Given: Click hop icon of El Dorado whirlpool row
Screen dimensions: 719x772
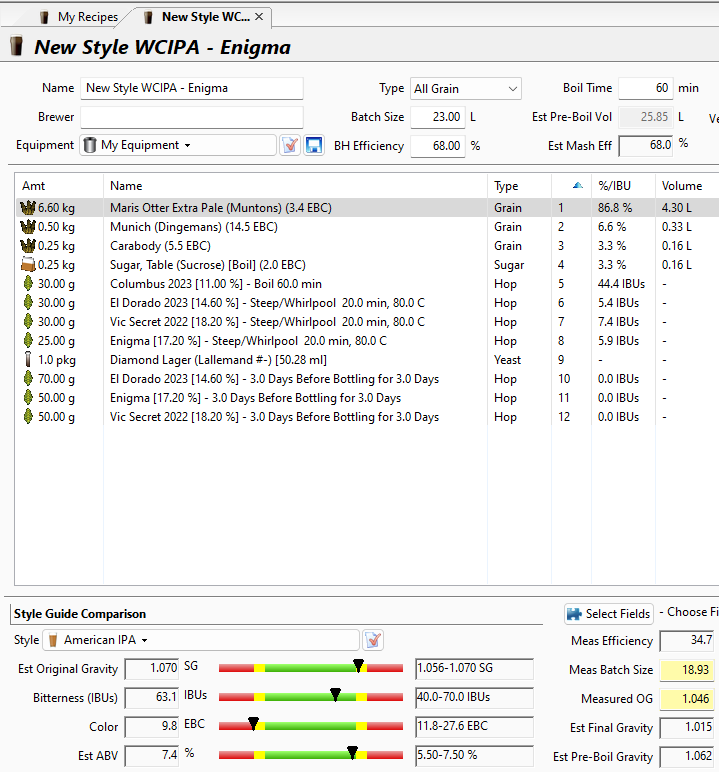Looking at the screenshot, I should click(28, 303).
